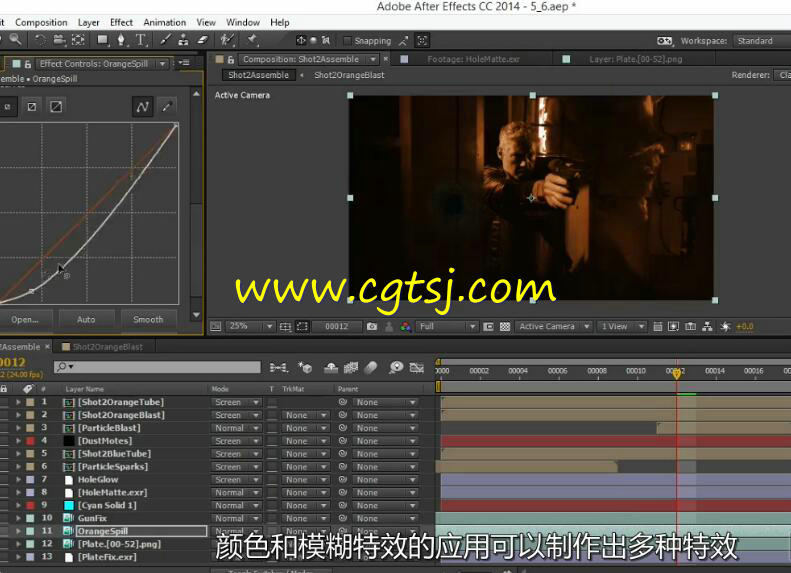Open the Workspace Standard dropdown

point(762,41)
